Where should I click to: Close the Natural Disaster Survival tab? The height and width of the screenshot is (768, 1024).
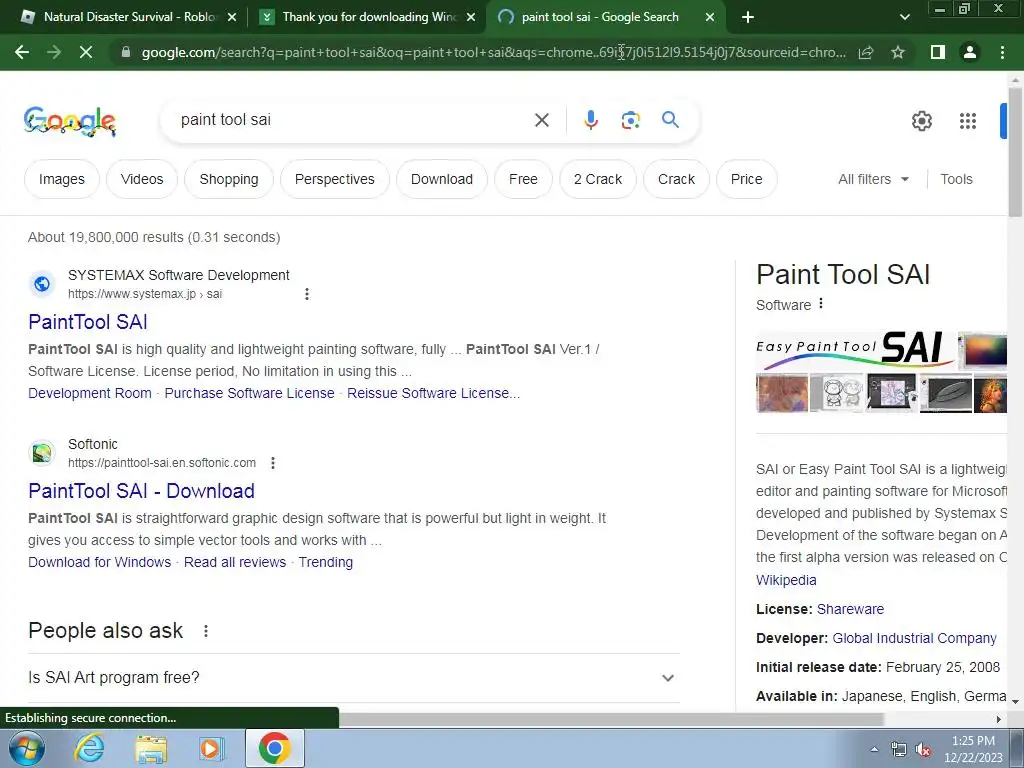click(x=232, y=18)
